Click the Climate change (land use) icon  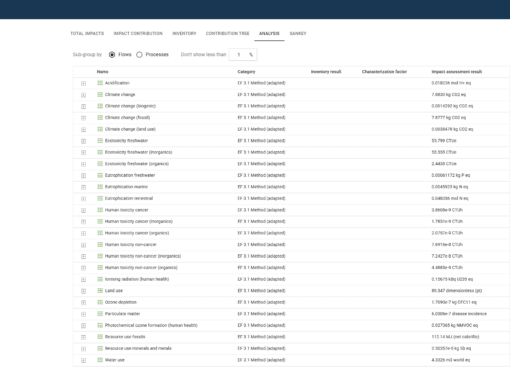[x=100, y=129]
